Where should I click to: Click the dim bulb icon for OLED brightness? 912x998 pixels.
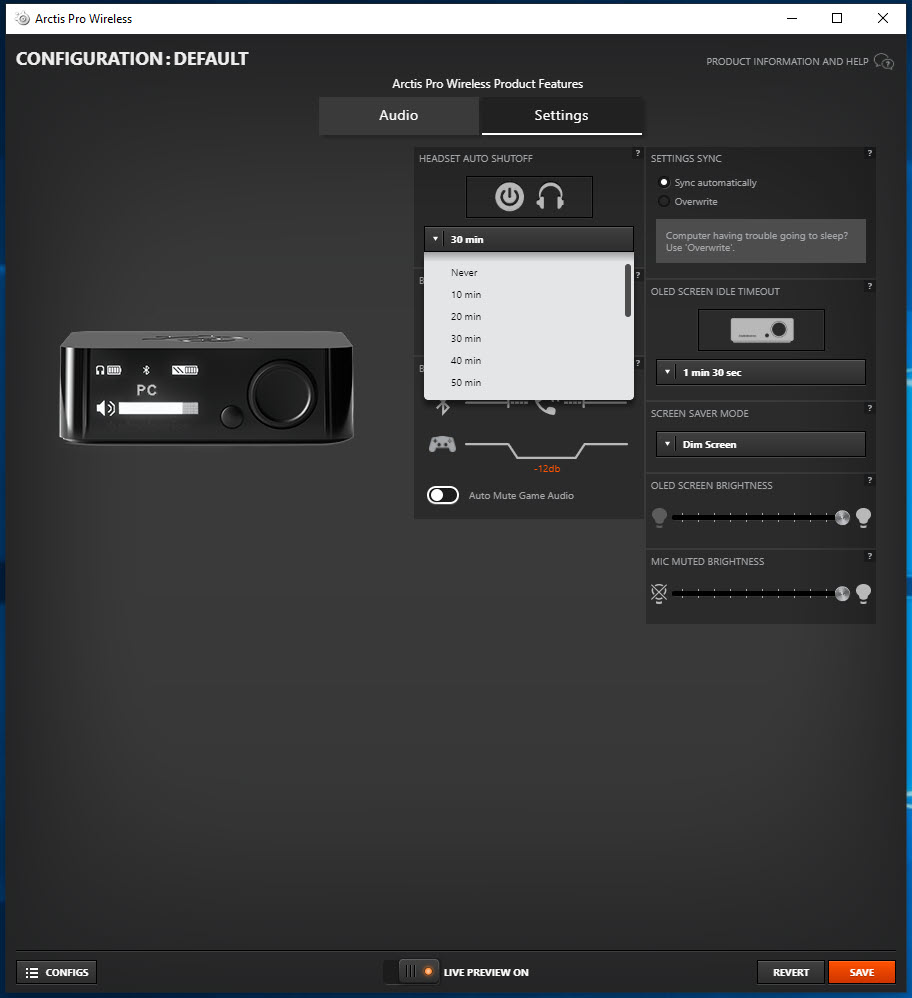tap(659, 517)
